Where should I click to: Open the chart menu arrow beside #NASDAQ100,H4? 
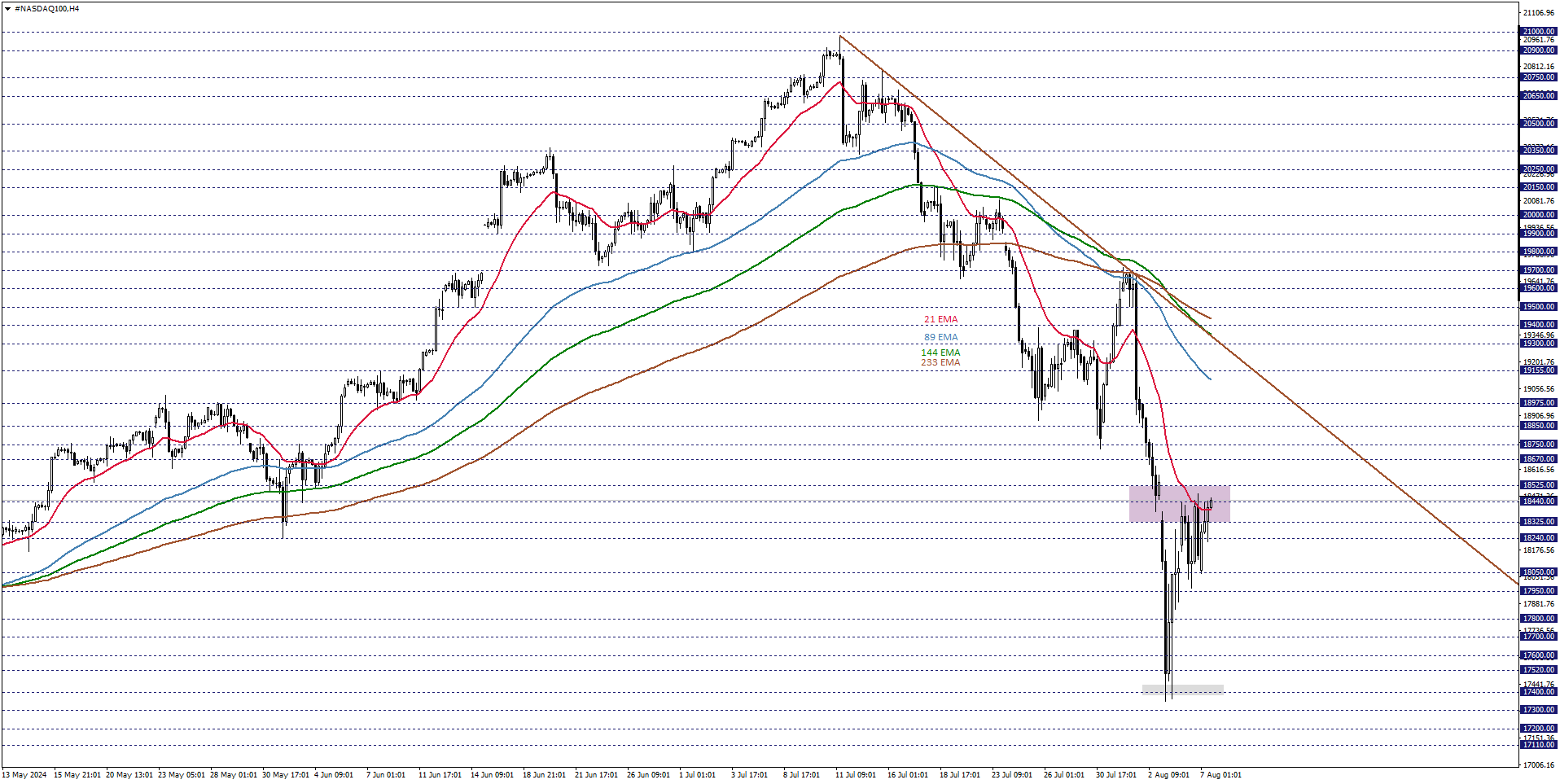8,9
